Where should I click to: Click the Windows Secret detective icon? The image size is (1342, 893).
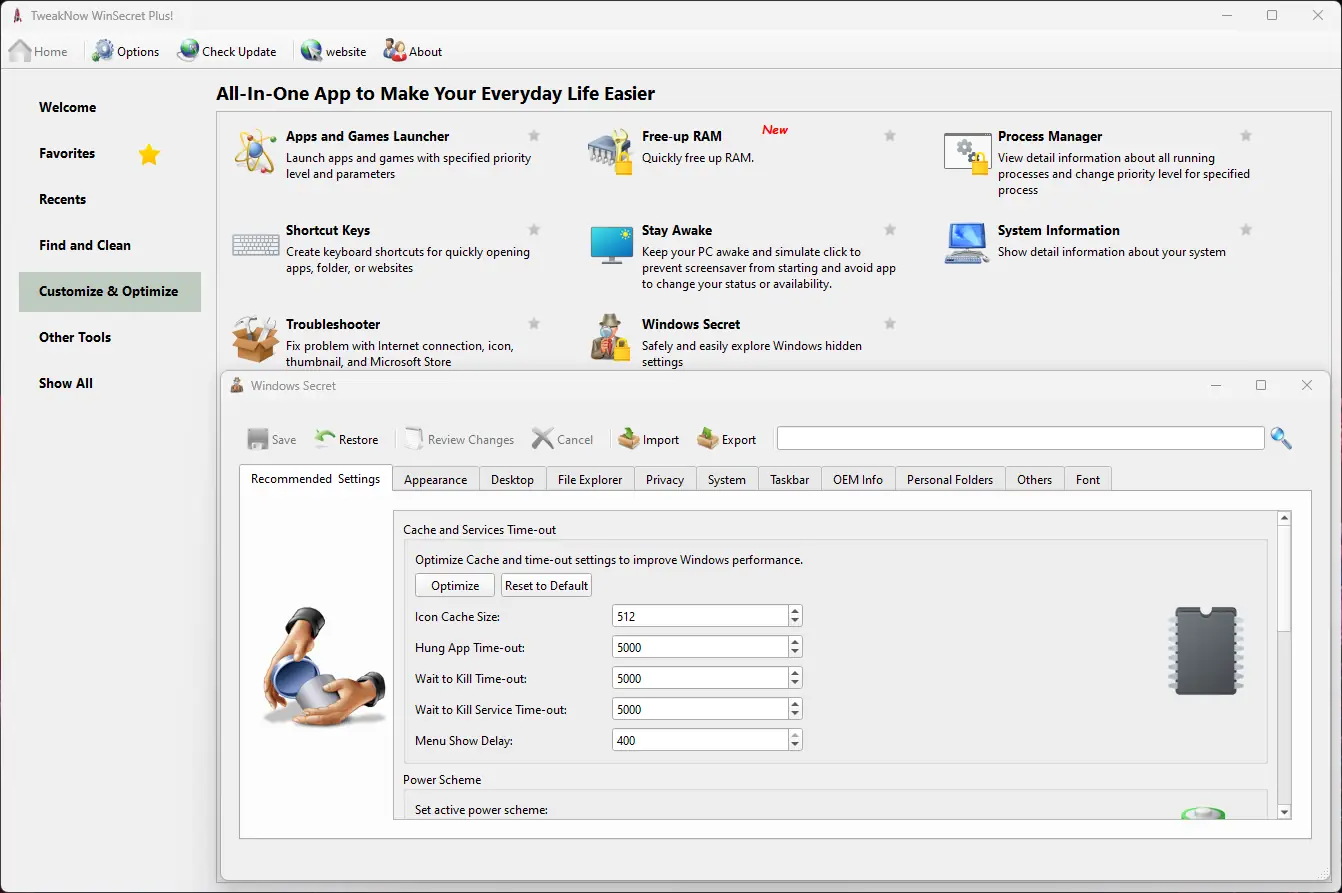pyautogui.click(x=610, y=338)
